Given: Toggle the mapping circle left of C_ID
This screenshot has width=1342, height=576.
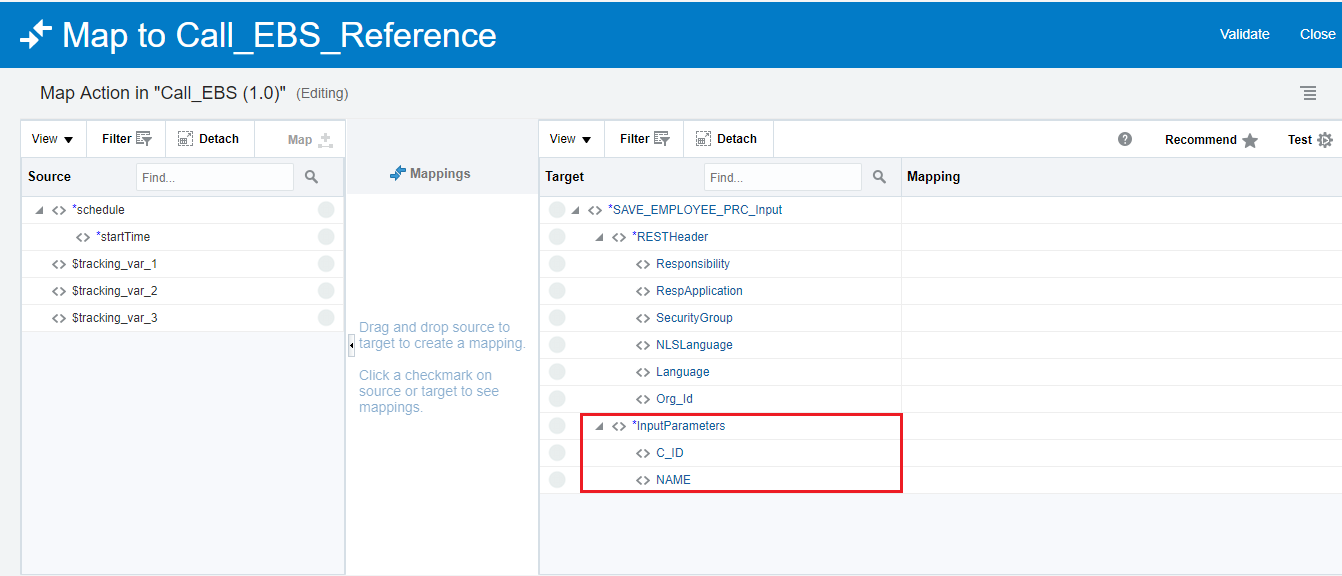Looking at the screenshot, I should (557, 453).
